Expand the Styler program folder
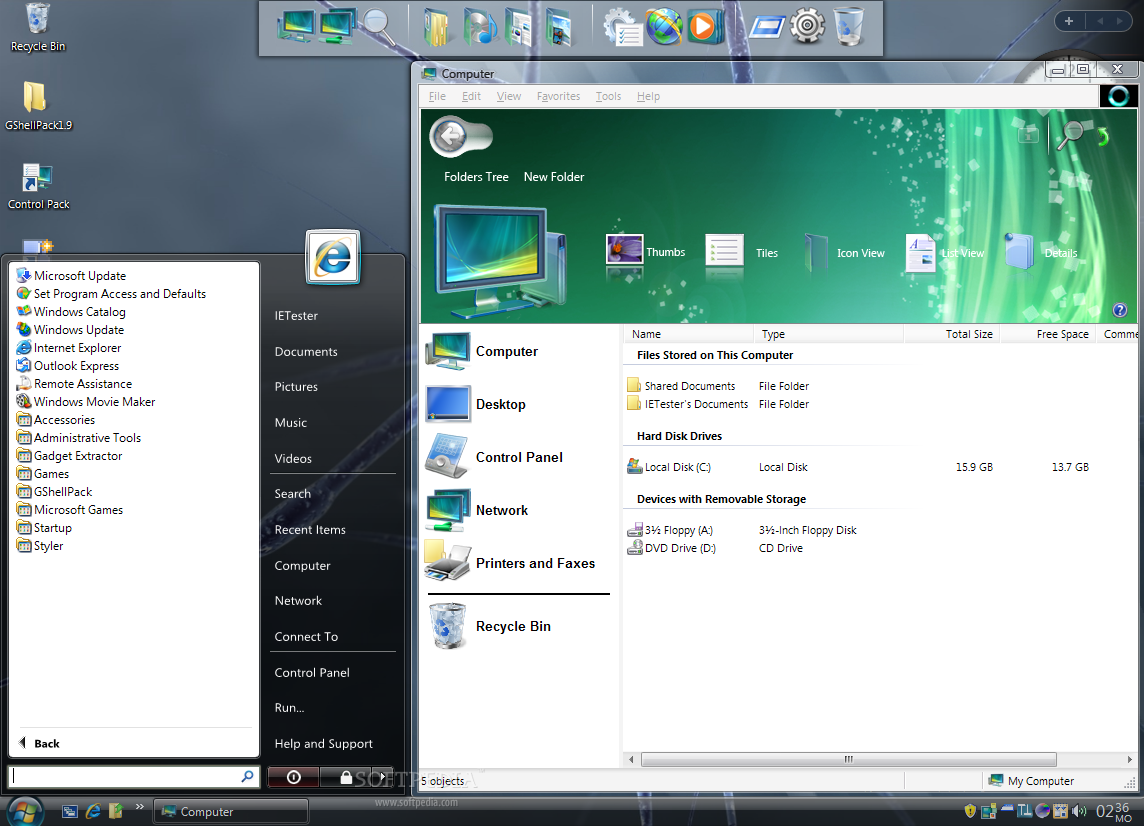Image resolution: width=1144 pixels, height=826 pixels. pyautogui.click(x=39, y=546)
